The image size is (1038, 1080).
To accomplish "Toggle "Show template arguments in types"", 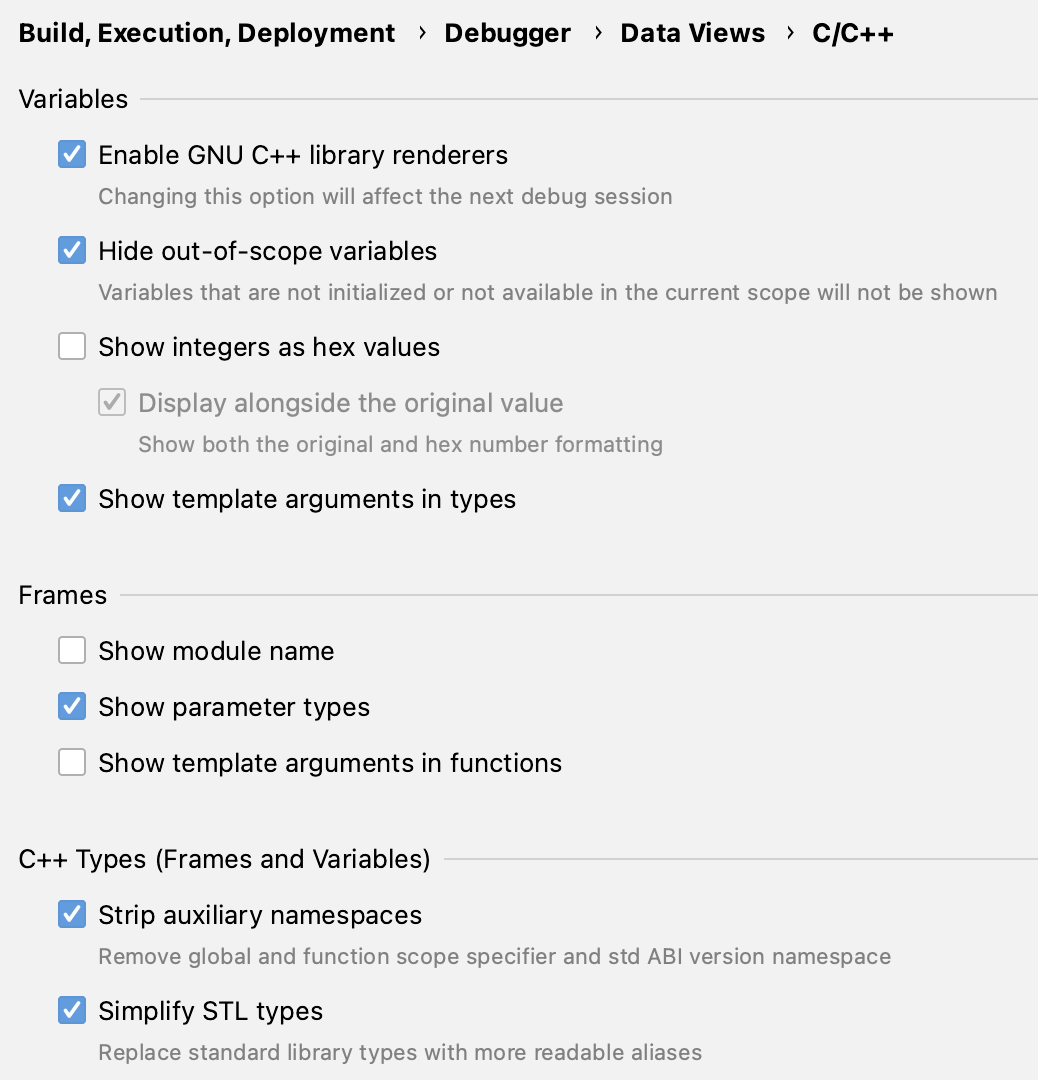I will click(x=72, y=498).
